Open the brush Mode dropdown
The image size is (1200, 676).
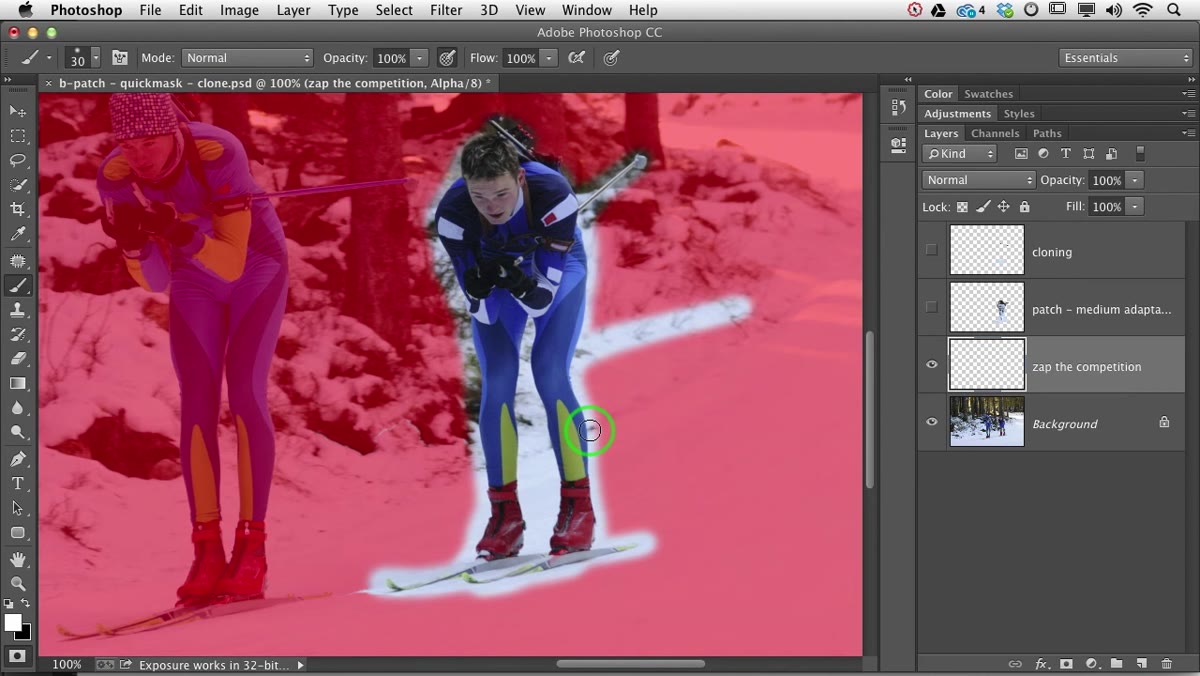[247, 58]
